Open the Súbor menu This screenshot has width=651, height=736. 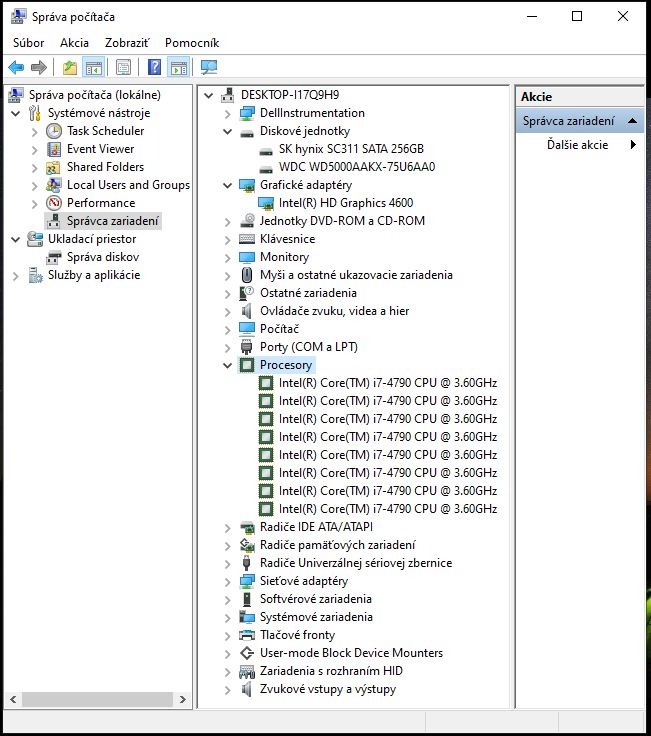29,43
